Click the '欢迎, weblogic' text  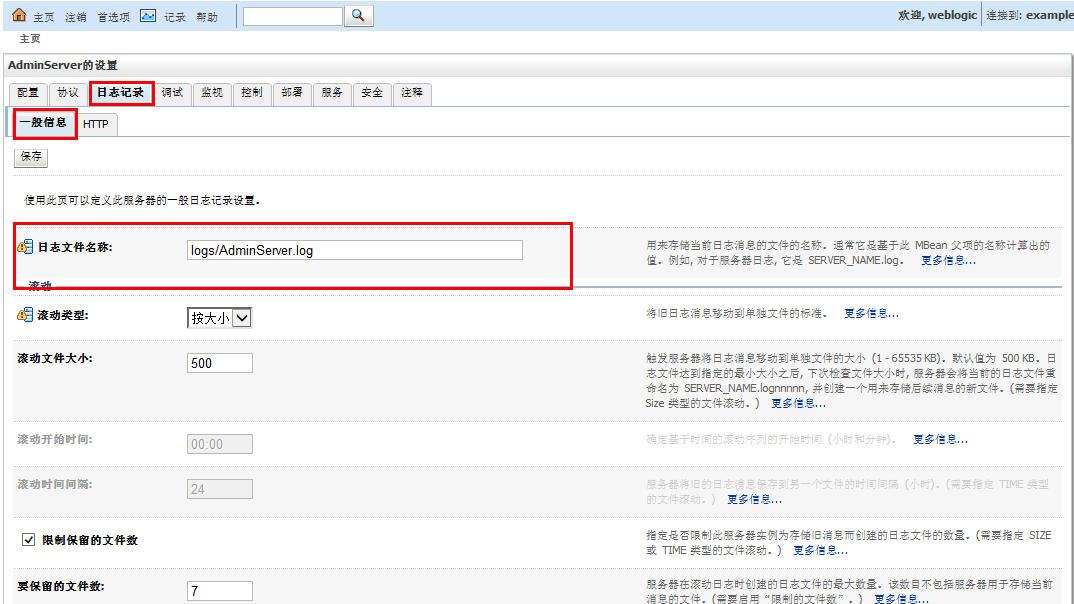click(937, 15)
